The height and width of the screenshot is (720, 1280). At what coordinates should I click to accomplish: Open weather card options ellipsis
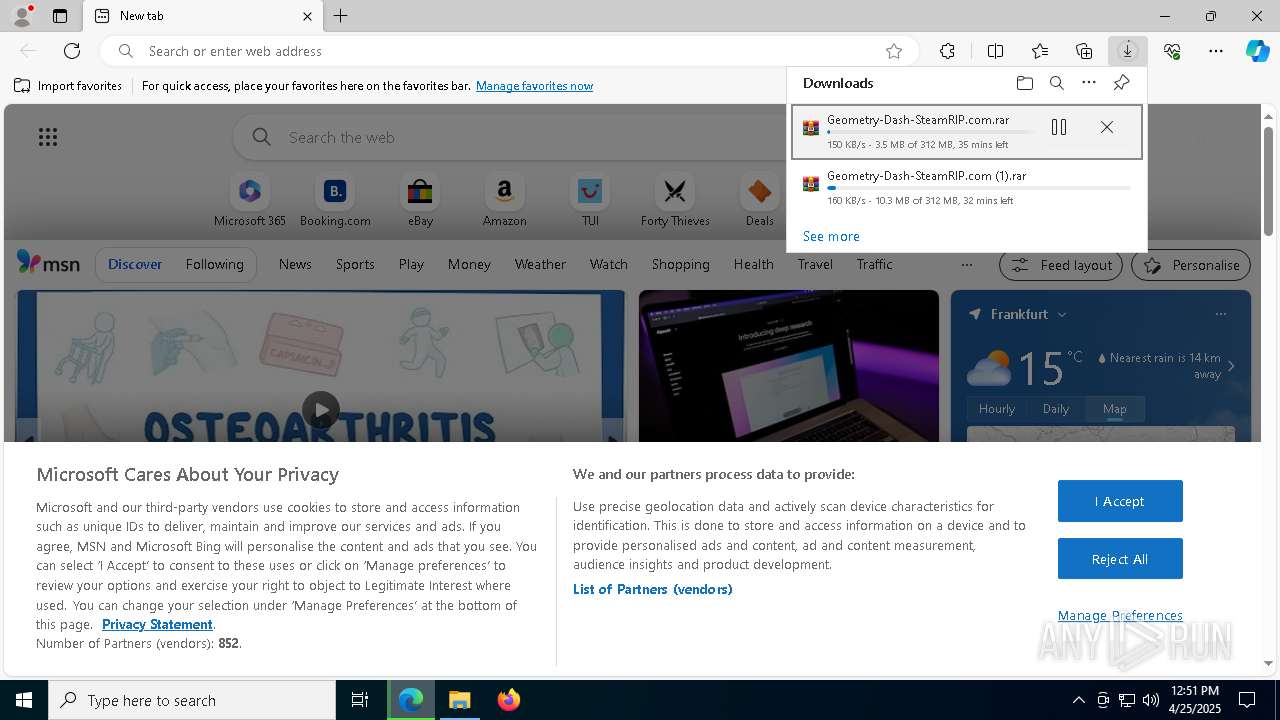(1220, 314)
